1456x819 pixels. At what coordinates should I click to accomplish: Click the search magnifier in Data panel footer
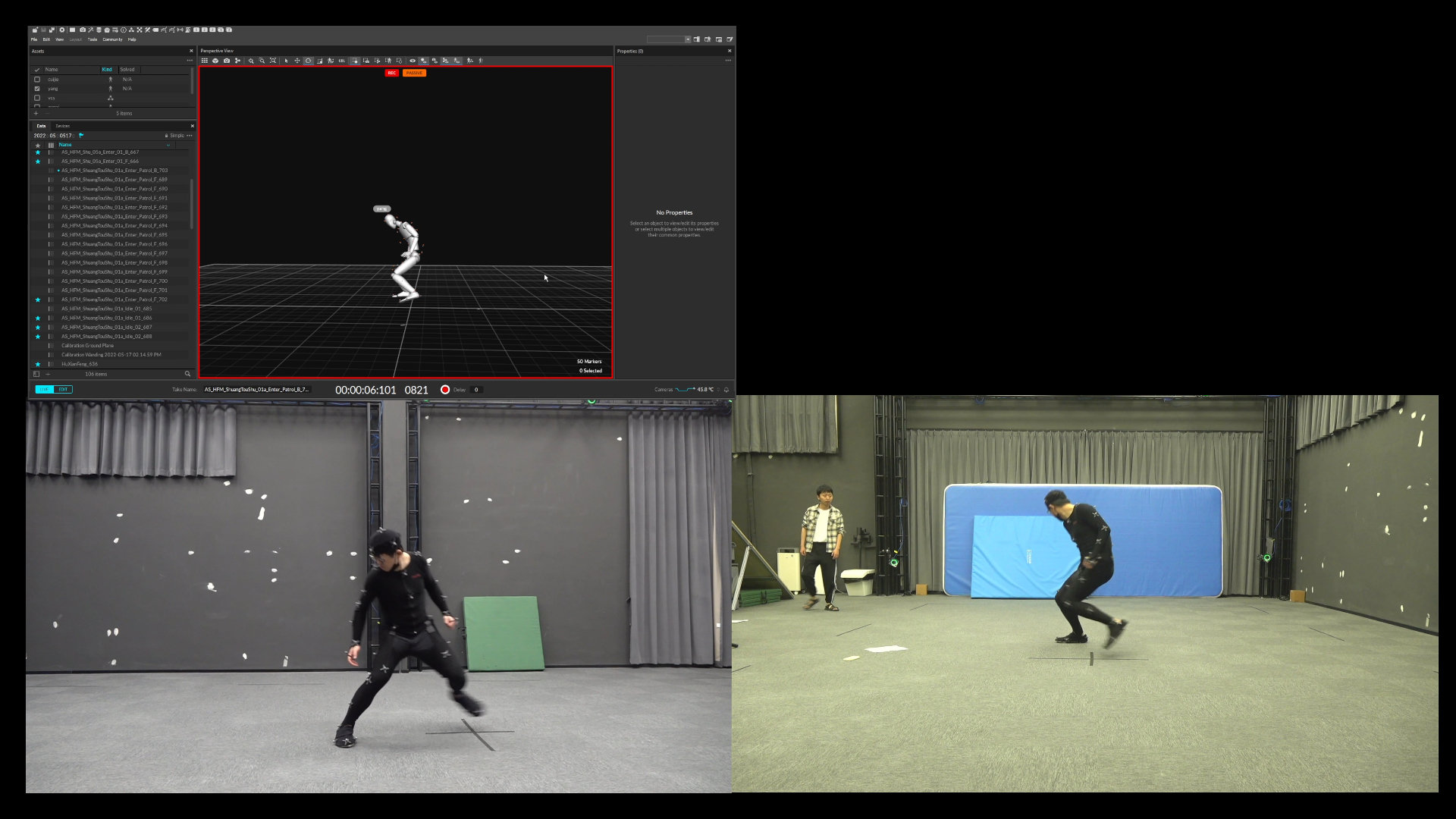coord(187,374)
